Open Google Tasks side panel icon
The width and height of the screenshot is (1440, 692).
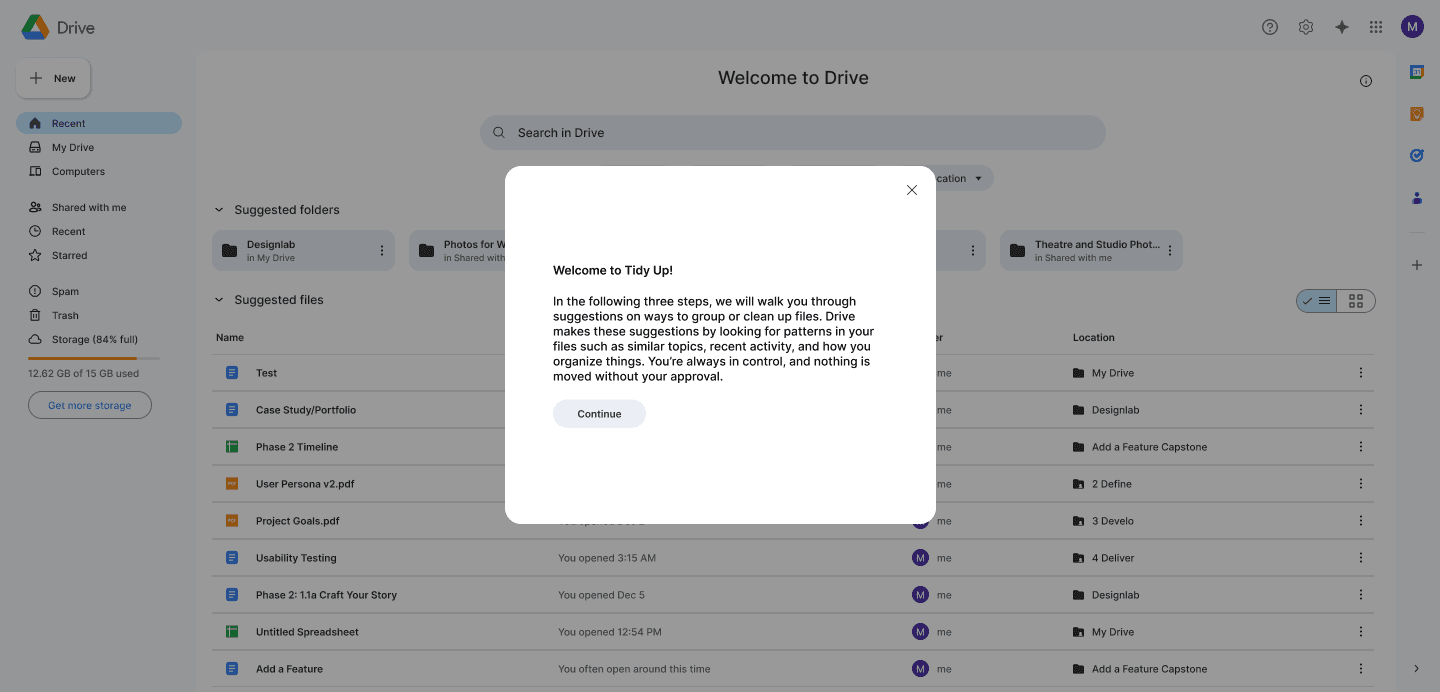click(1417, 156)
